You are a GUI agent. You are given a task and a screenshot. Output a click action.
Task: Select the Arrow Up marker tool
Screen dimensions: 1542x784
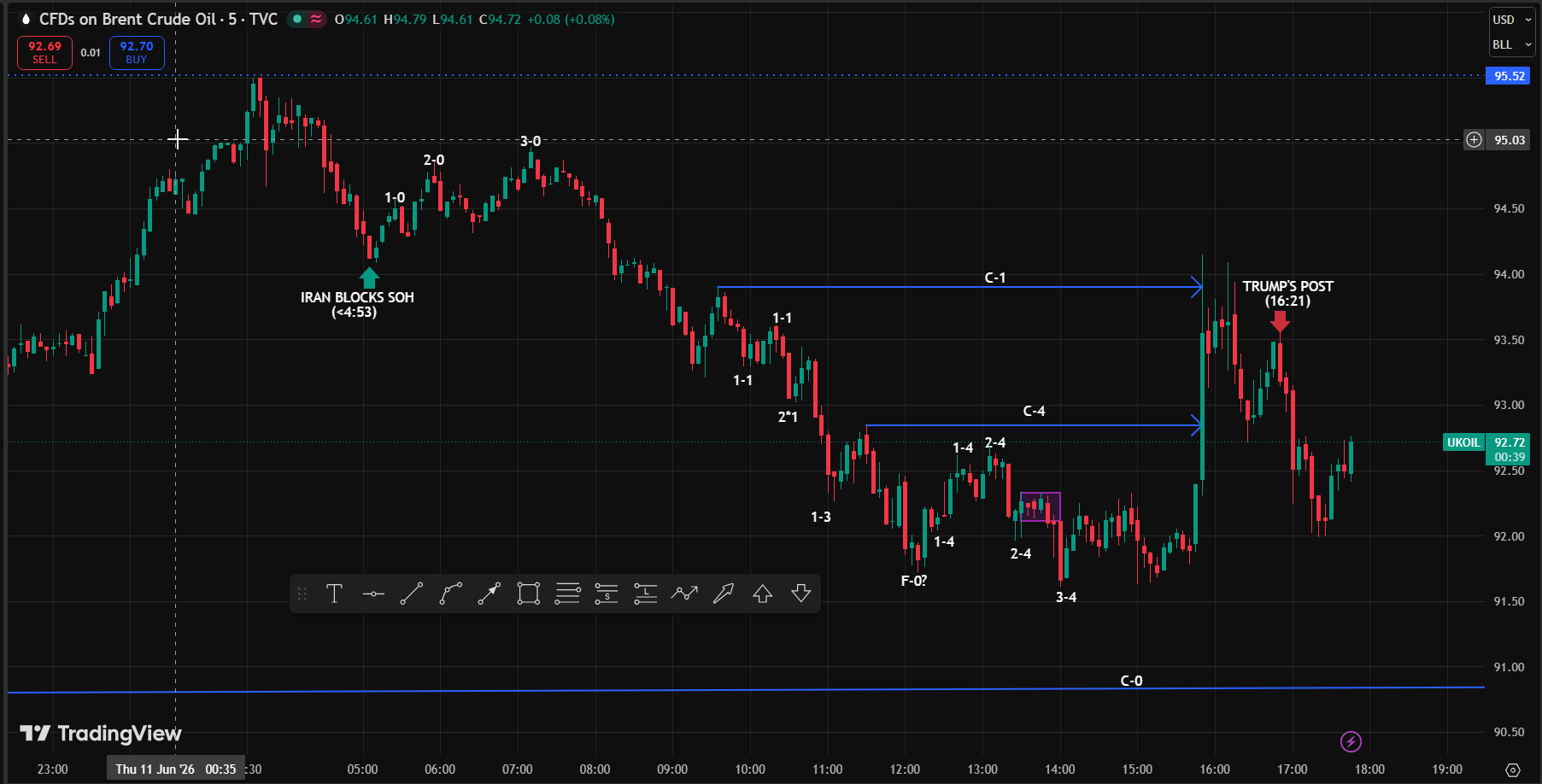pyautogui.click(x=763, y=594)
